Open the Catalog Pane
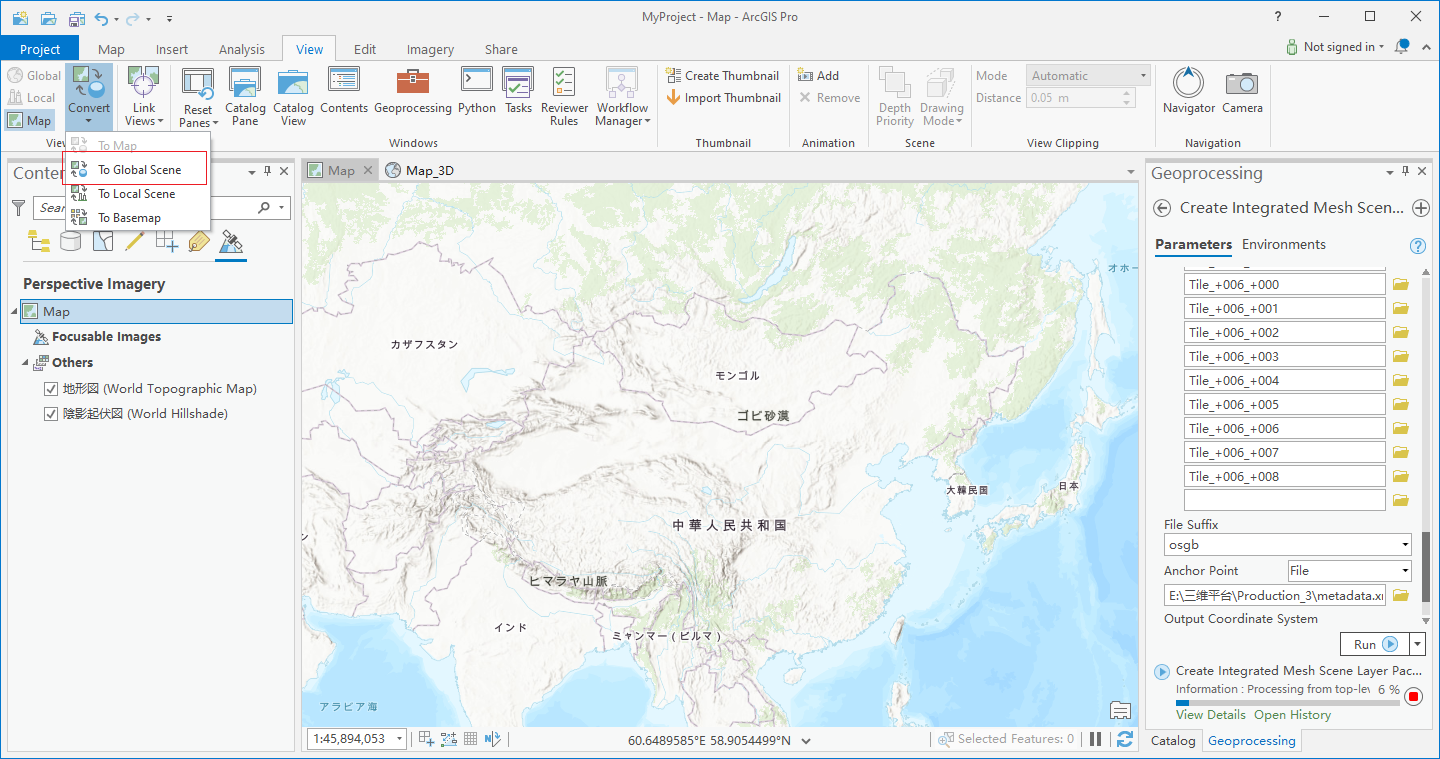The image size is (1440, 759). 245,95
